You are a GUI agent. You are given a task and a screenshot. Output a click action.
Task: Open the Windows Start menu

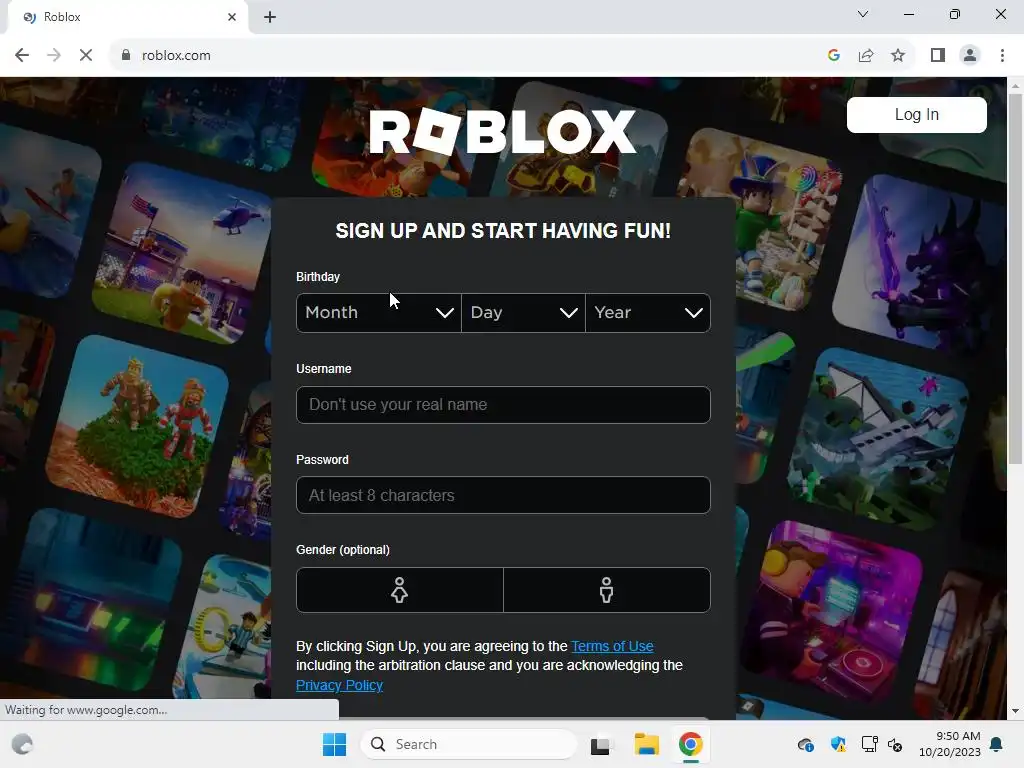334,744
